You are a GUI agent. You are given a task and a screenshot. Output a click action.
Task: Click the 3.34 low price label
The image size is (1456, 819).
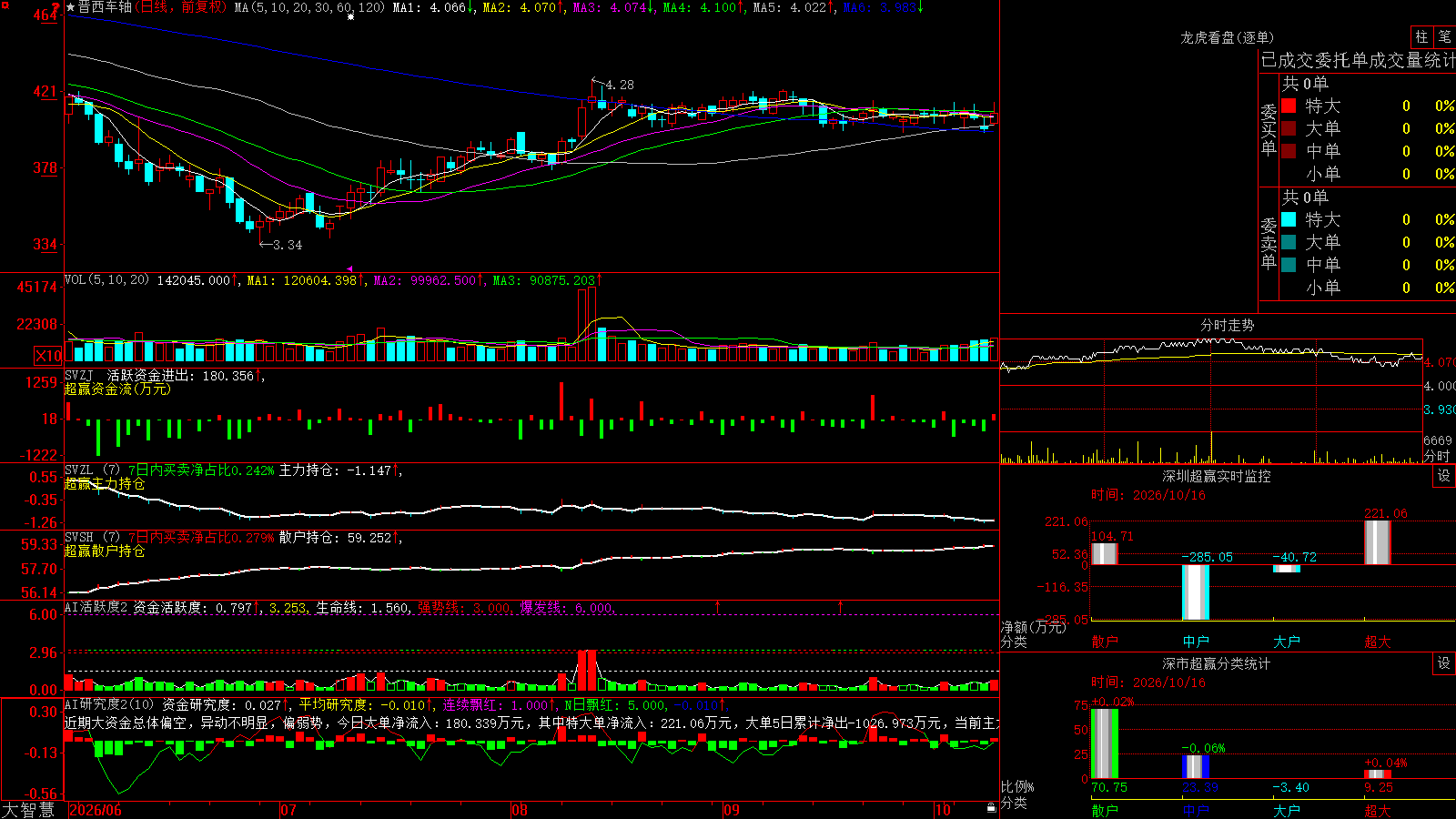[x=288, y=245]
